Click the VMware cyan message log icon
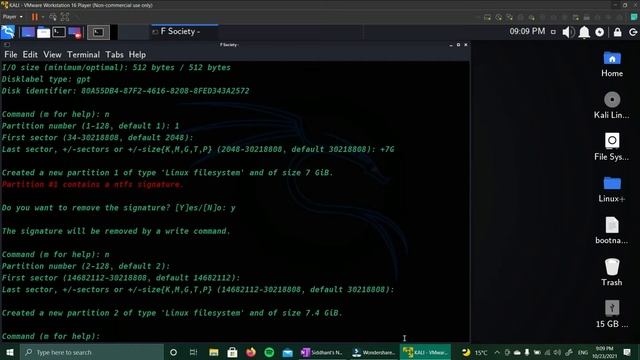The image size is (640, 360). [x=634, y=17]
